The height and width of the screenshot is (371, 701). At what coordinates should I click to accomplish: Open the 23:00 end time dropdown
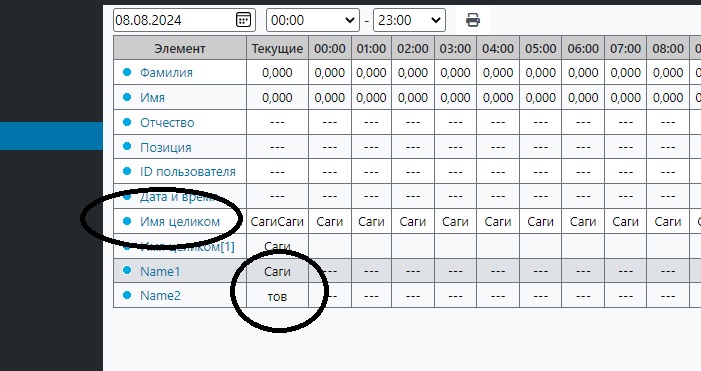click(409, 20)
